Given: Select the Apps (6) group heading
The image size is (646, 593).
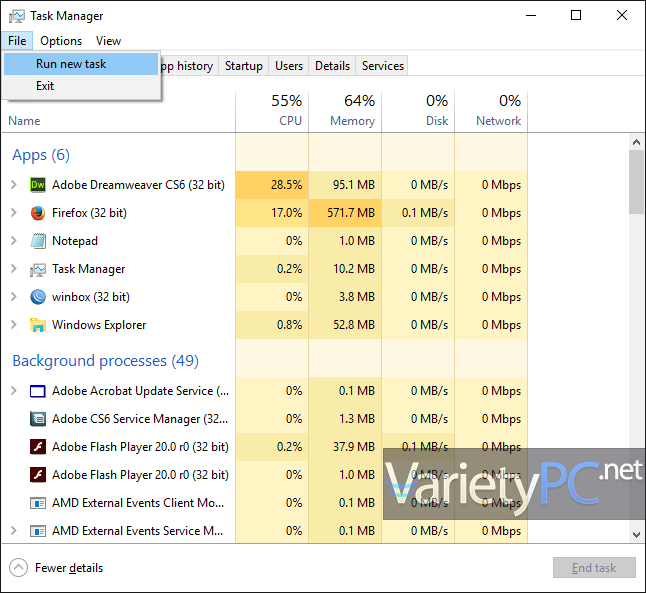Looking at the screenshot, I should 41,155.
